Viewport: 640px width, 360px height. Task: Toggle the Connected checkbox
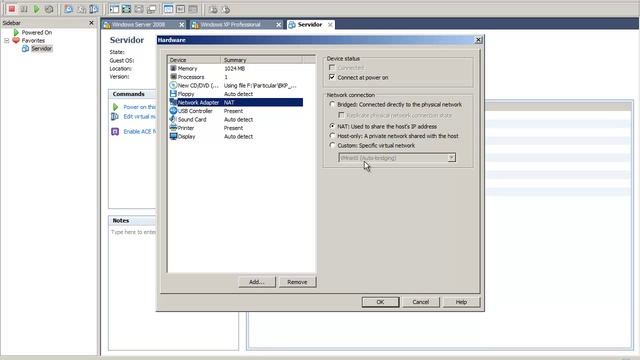332,67
